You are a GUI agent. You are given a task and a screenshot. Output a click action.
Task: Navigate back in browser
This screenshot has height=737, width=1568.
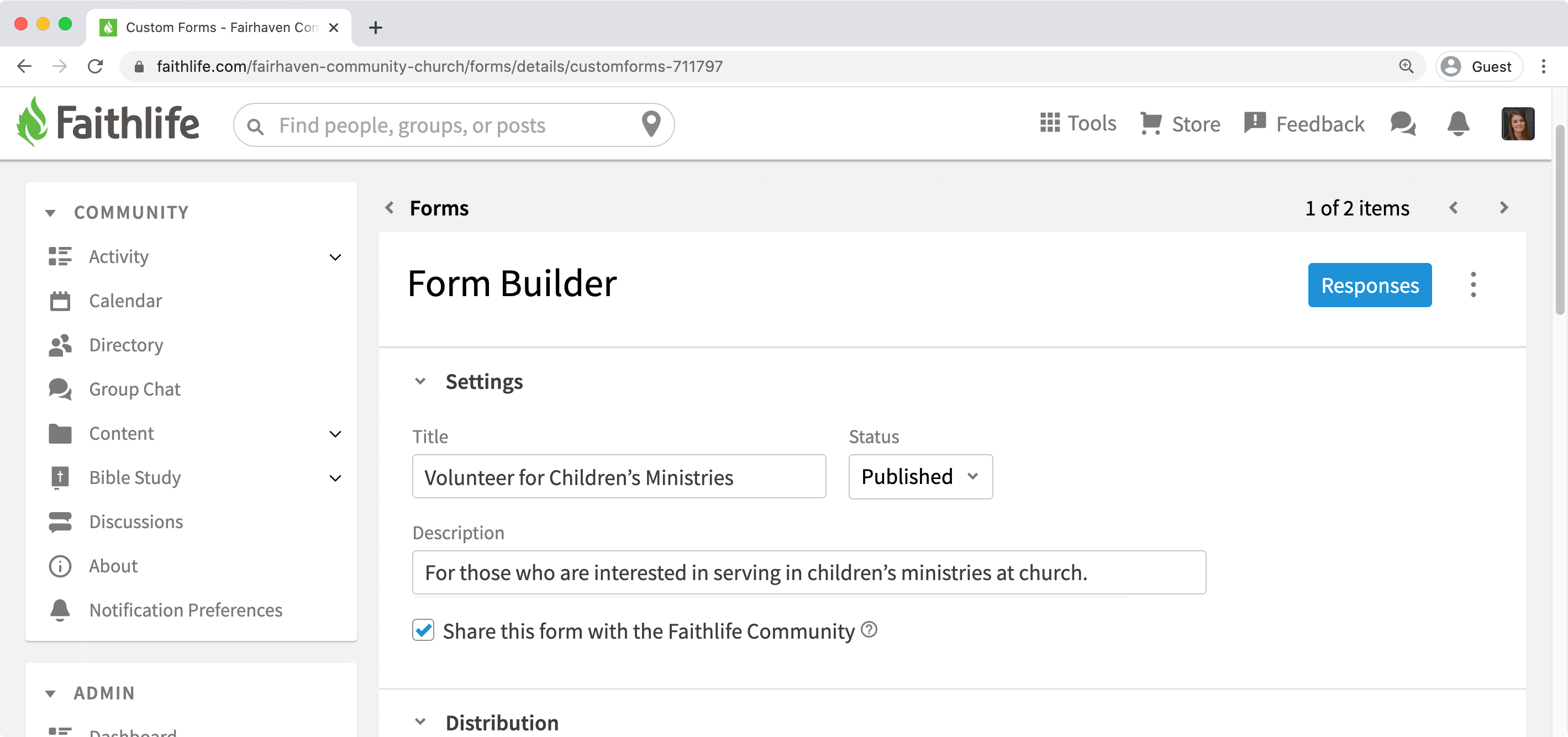[x=24, y=66]
